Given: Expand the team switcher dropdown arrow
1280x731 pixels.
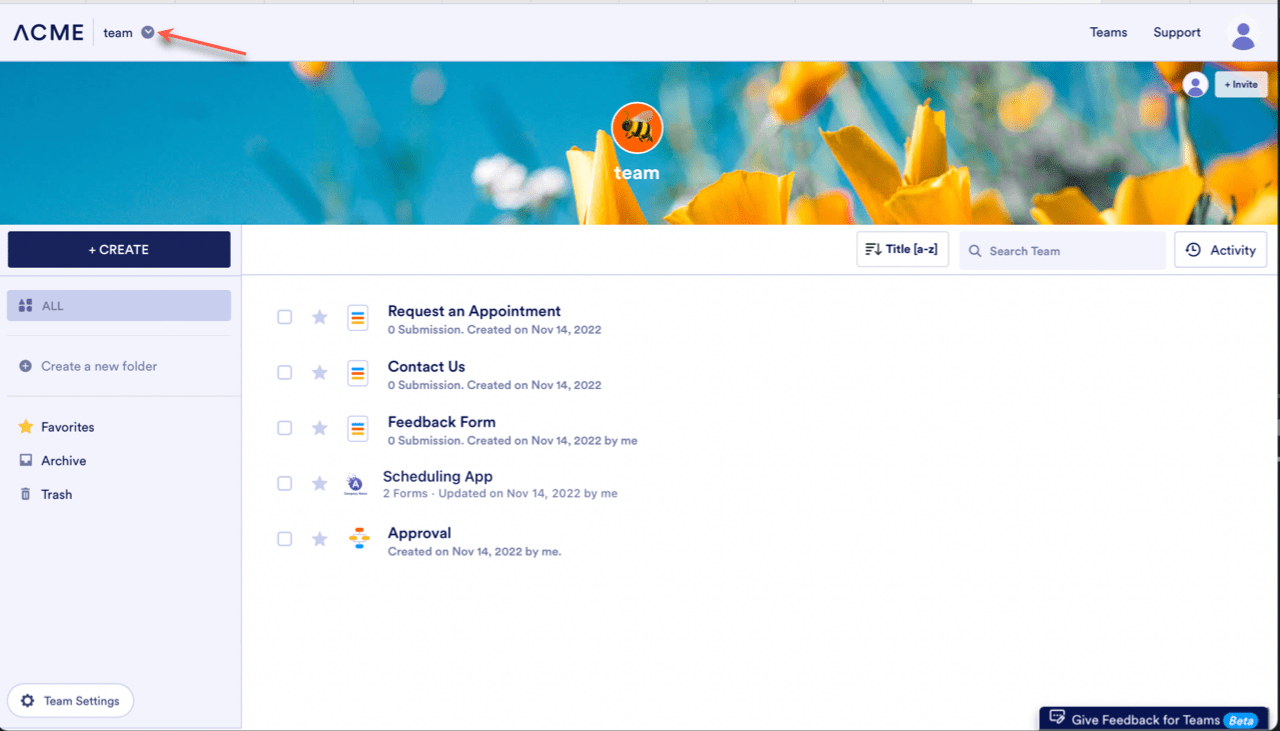Looking at the screenshot, I should 148,32.
